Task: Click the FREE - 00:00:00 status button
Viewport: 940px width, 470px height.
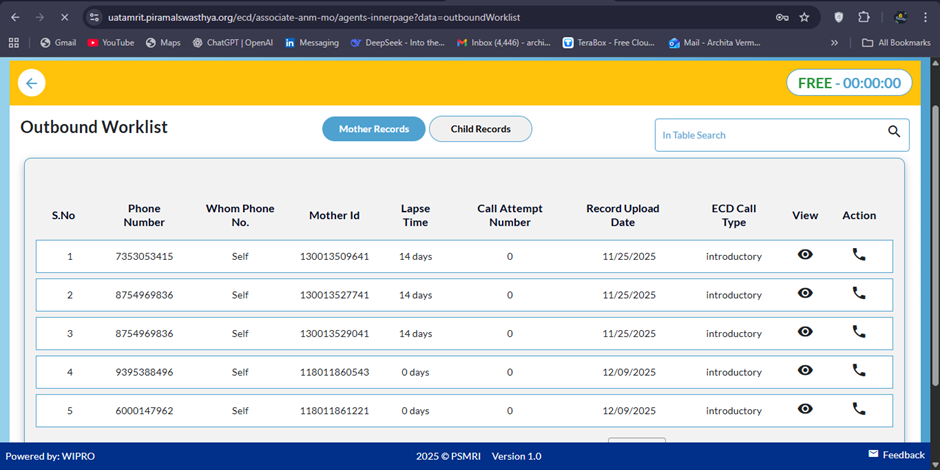Action: tap(849, 83)
